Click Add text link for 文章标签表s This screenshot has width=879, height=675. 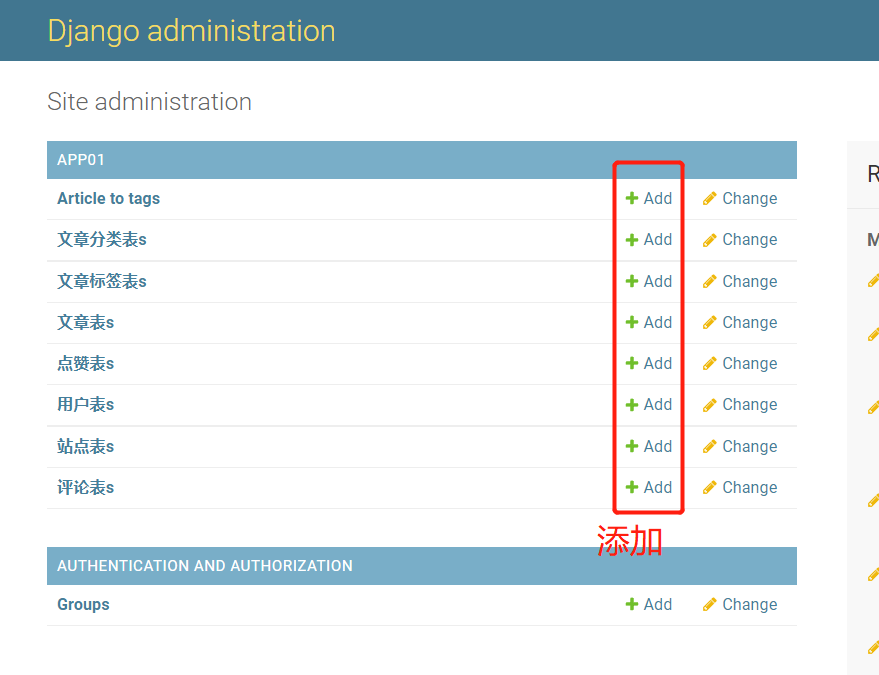point(658,281)
